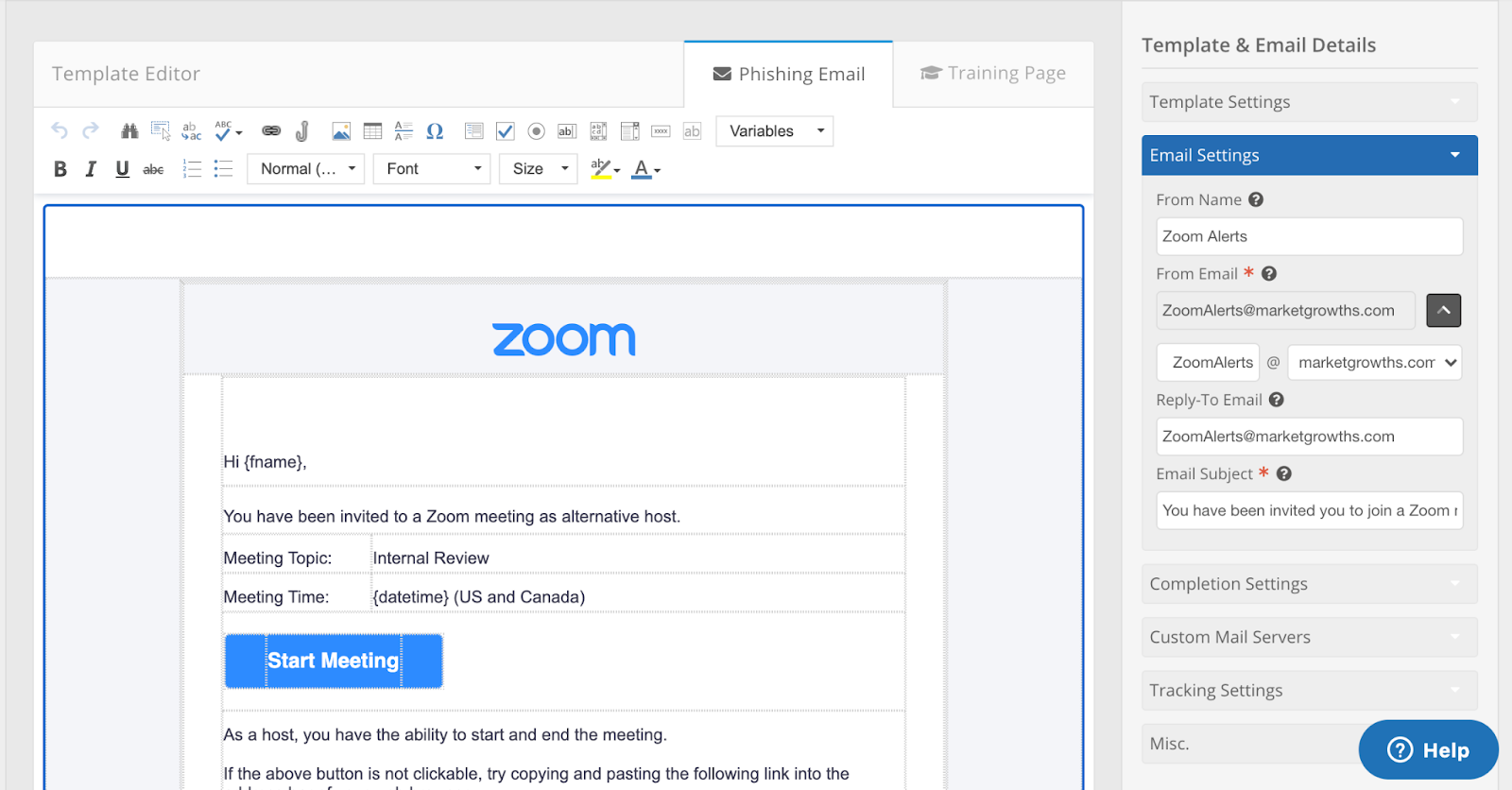Click the Find binoculars icon
This screenshot has width=1512, height=790.
129,131
